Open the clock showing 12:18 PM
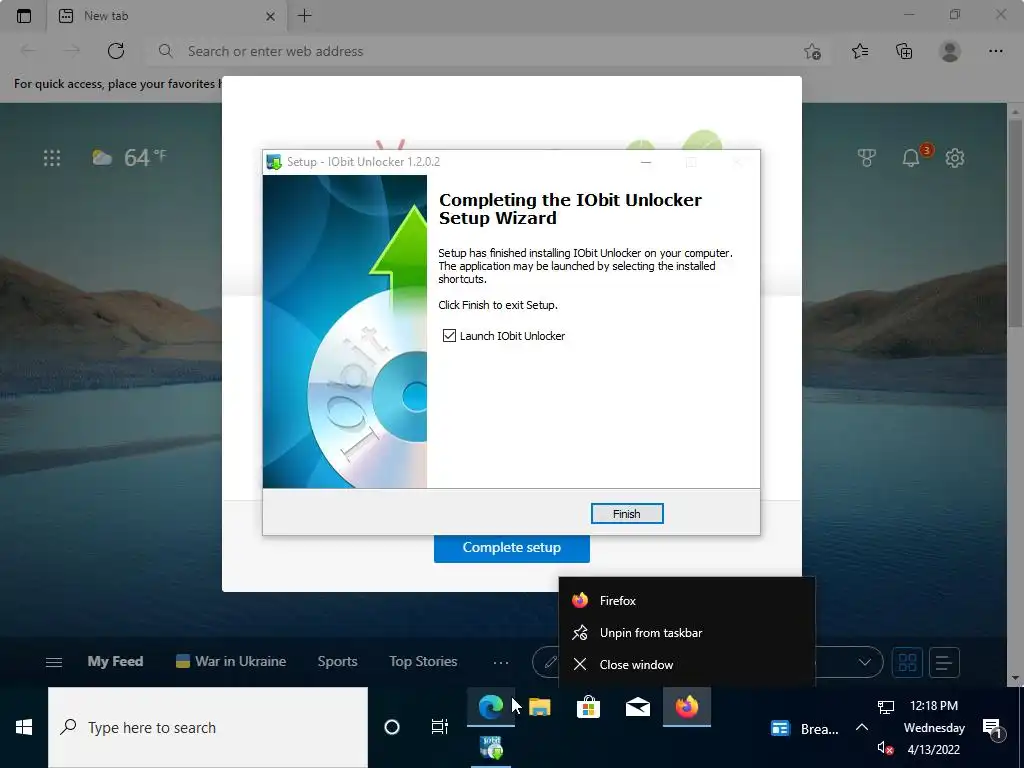Screen dimensions: 1024x768 pyautogui.click(x=934, y=728)
